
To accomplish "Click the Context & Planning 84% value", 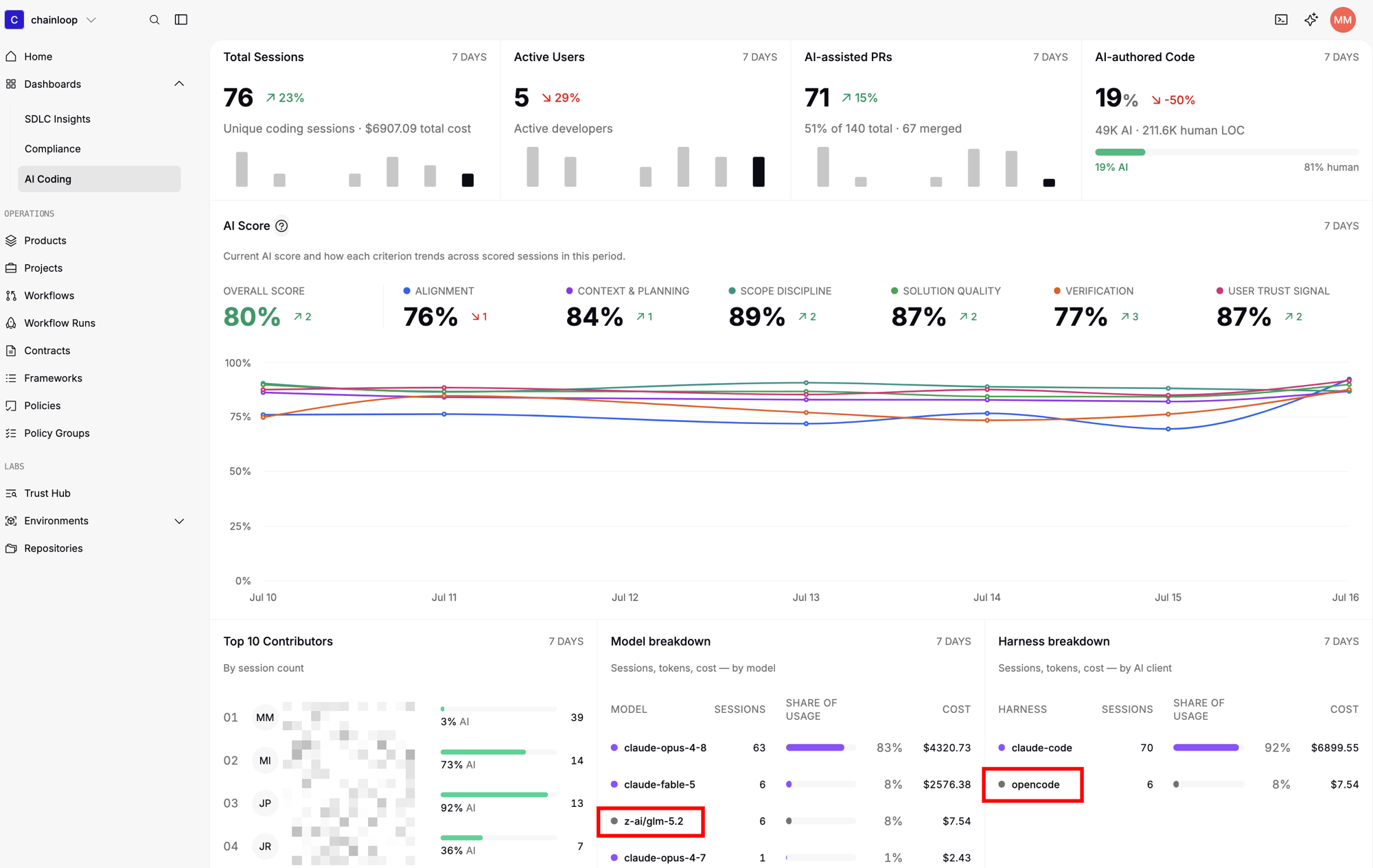I will [595, 316].
